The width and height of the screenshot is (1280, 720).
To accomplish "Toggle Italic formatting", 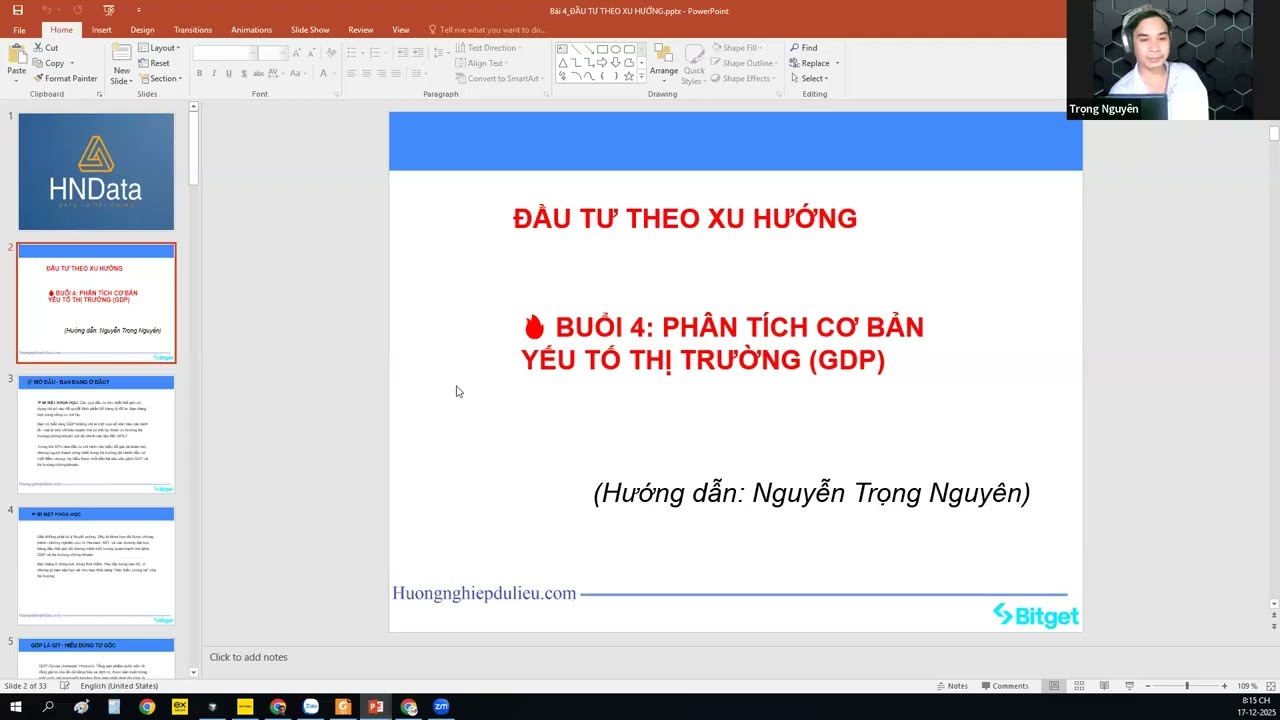I will click(214, 73).
